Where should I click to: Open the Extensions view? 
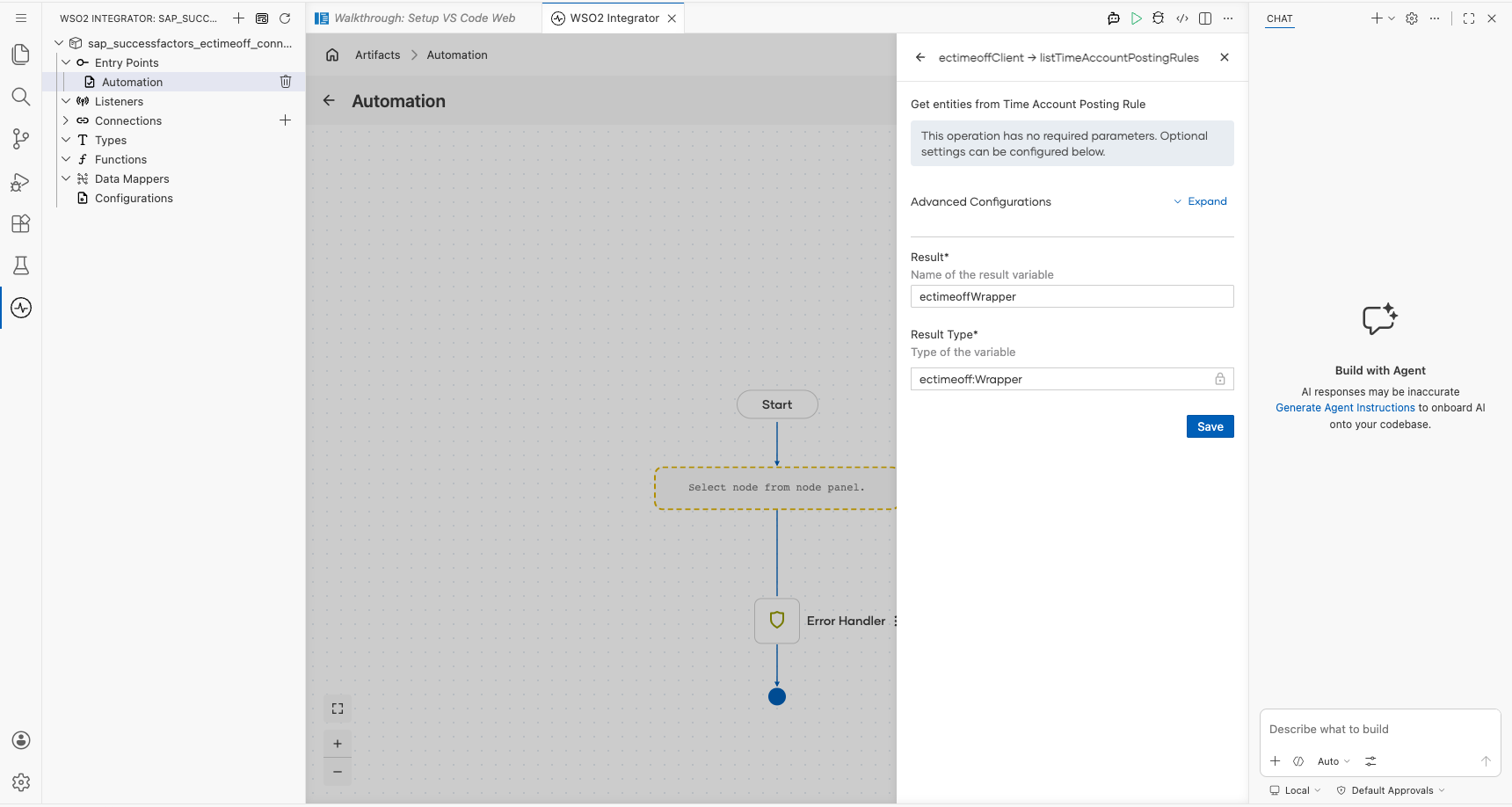pyautogui.click(x=21, y=223)
